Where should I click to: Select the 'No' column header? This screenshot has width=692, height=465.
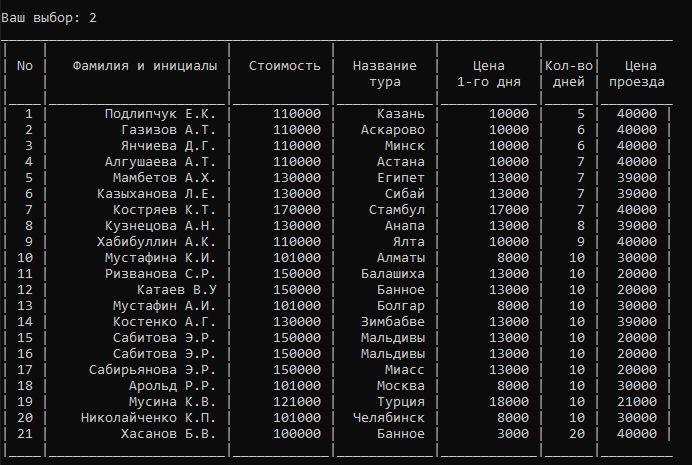(25, 66)
